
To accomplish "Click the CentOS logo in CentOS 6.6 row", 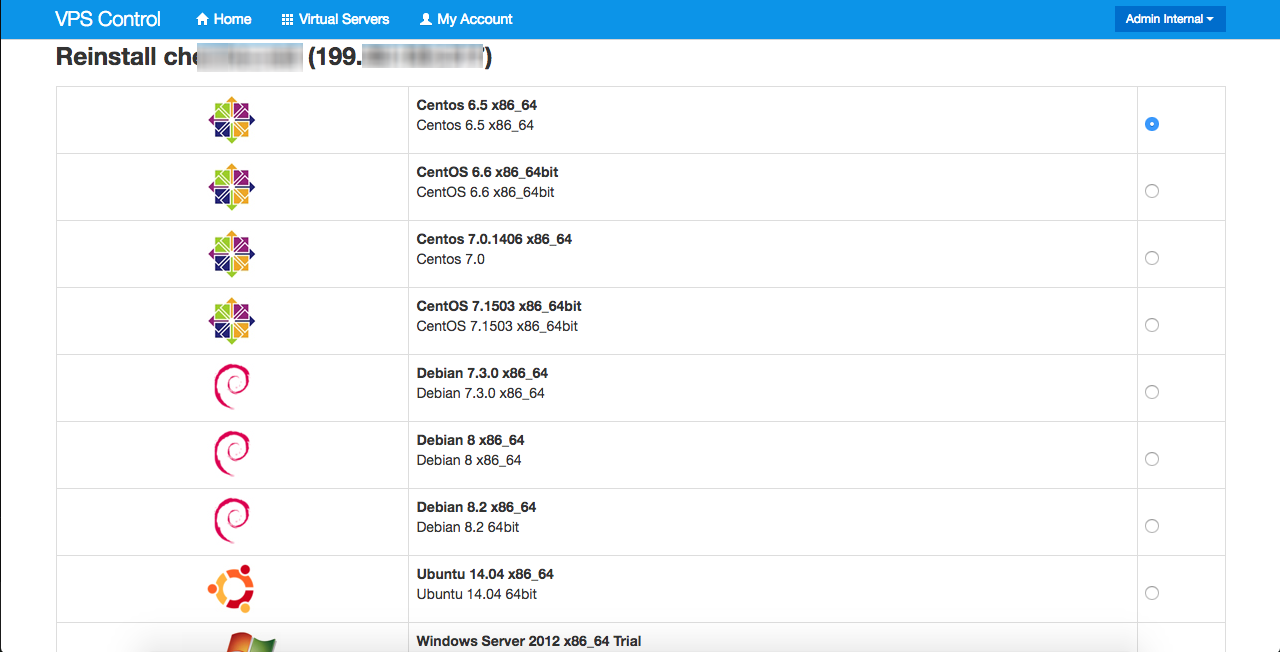I will click(x=232, y=187).
